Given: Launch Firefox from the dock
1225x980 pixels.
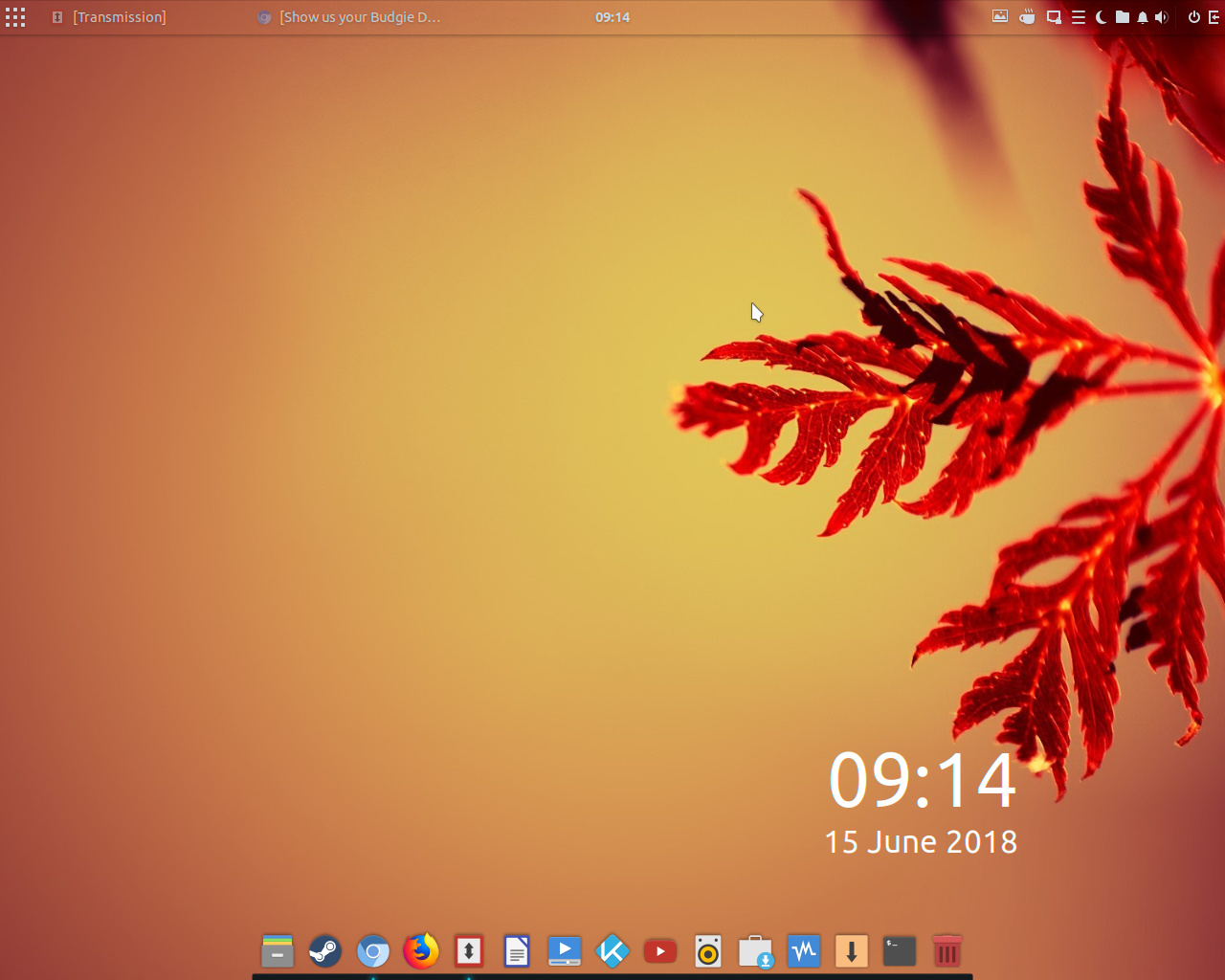Looking at the screenshot, I should [x=421, y=951].
